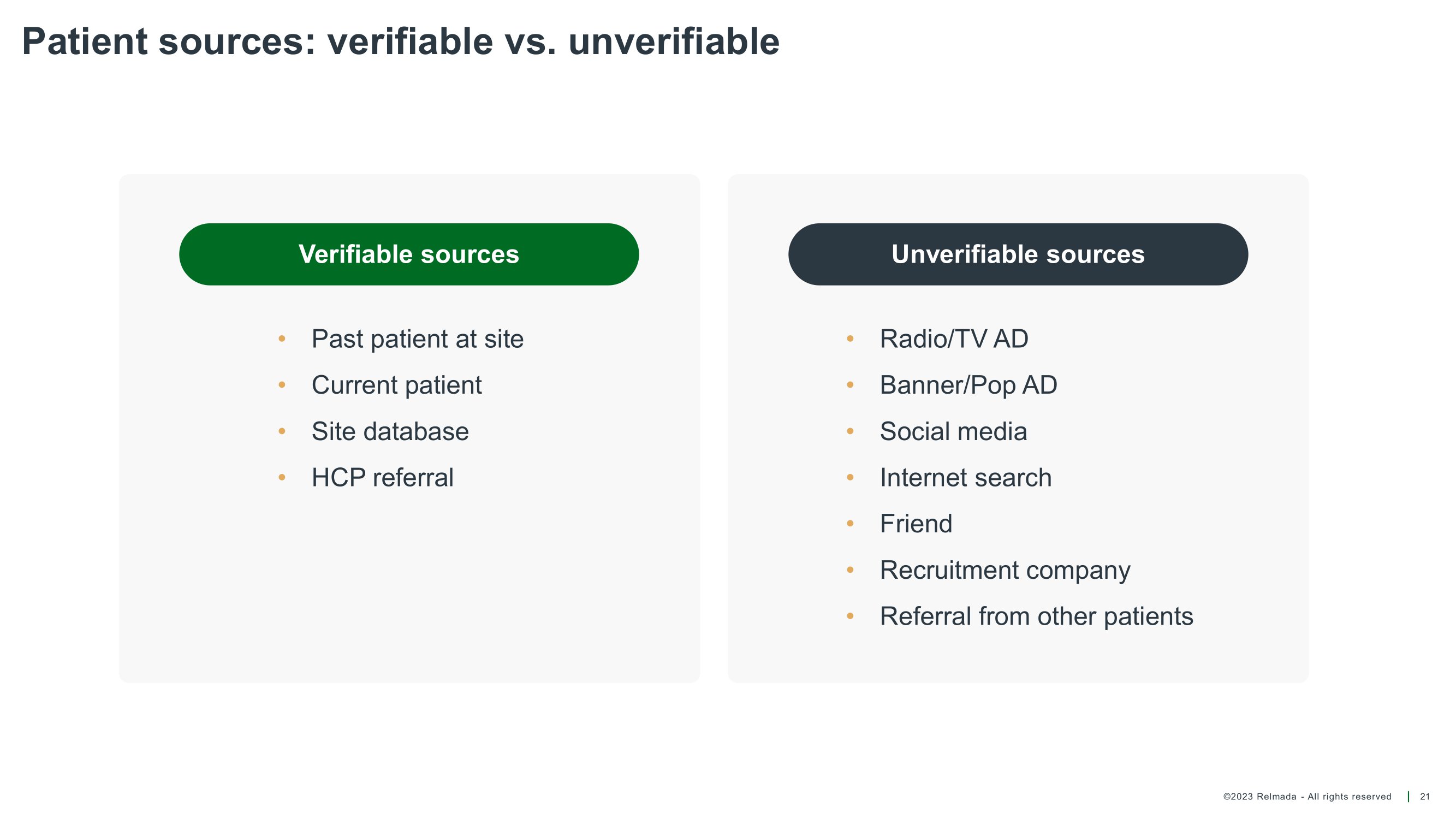Click the 'Past patient at site' bullet text
This screenshot has width=1456, height=819.
pos(417,339)
